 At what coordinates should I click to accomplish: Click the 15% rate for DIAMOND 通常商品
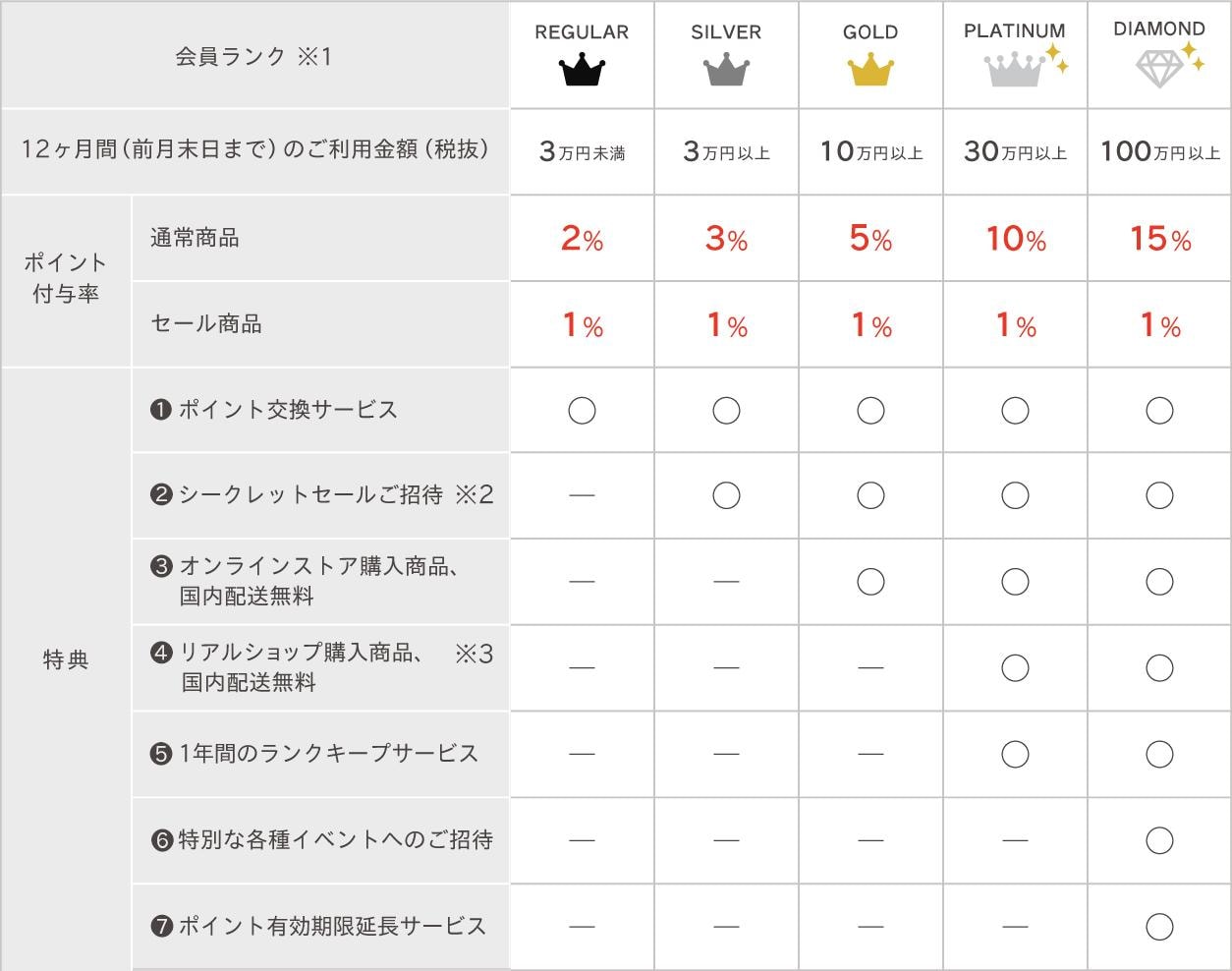(1160, 239)
